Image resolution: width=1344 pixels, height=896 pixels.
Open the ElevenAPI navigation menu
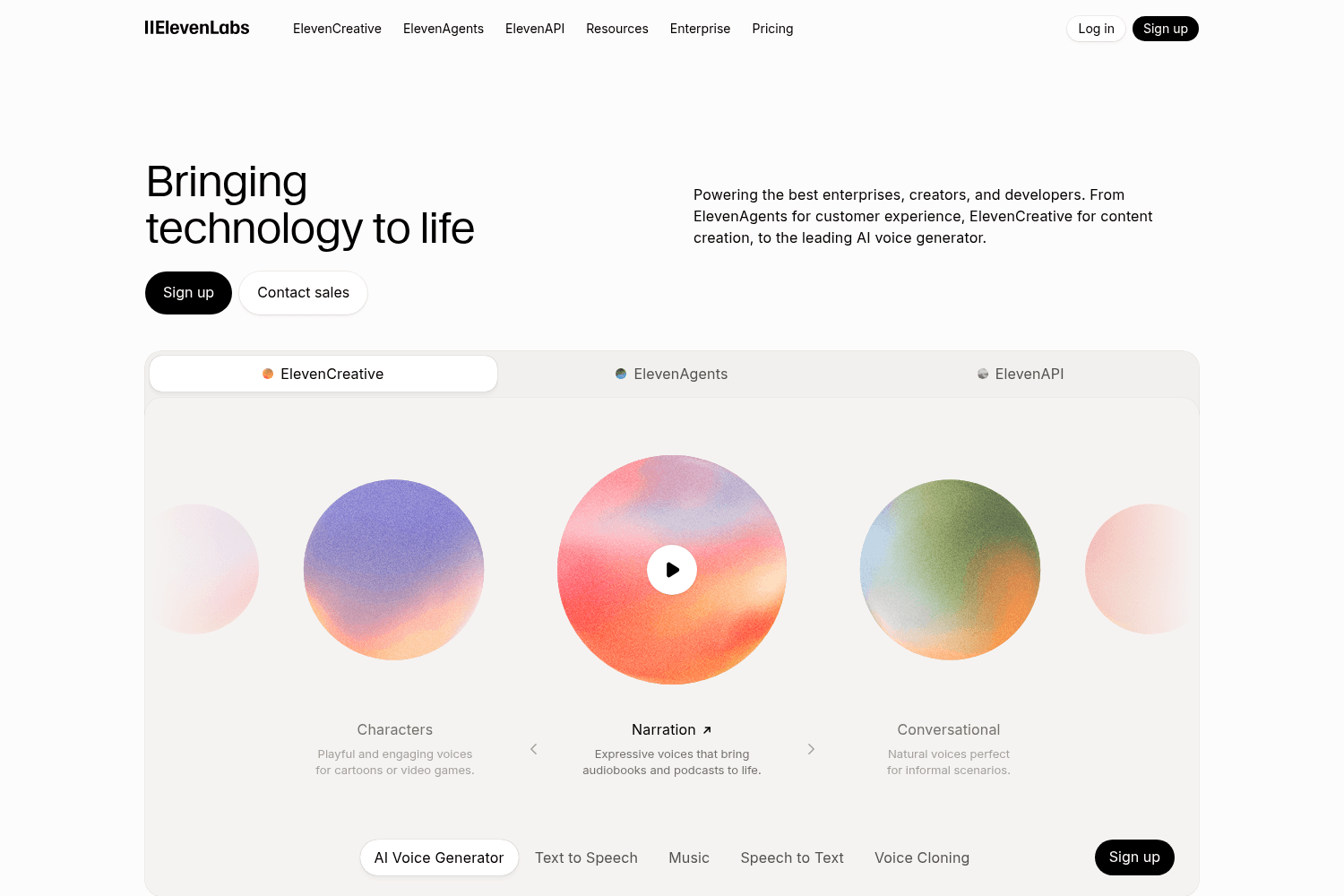point(535,29)
